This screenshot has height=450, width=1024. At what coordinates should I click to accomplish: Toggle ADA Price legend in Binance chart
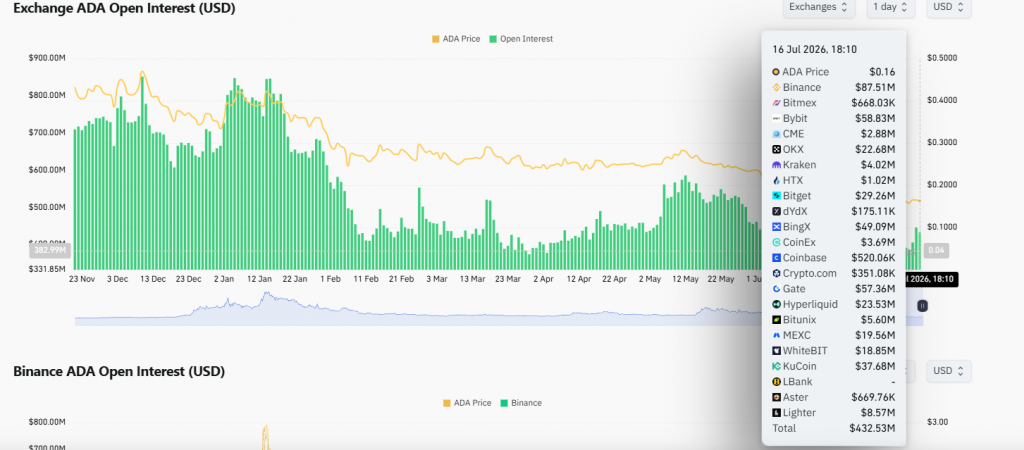click(467, 403)
